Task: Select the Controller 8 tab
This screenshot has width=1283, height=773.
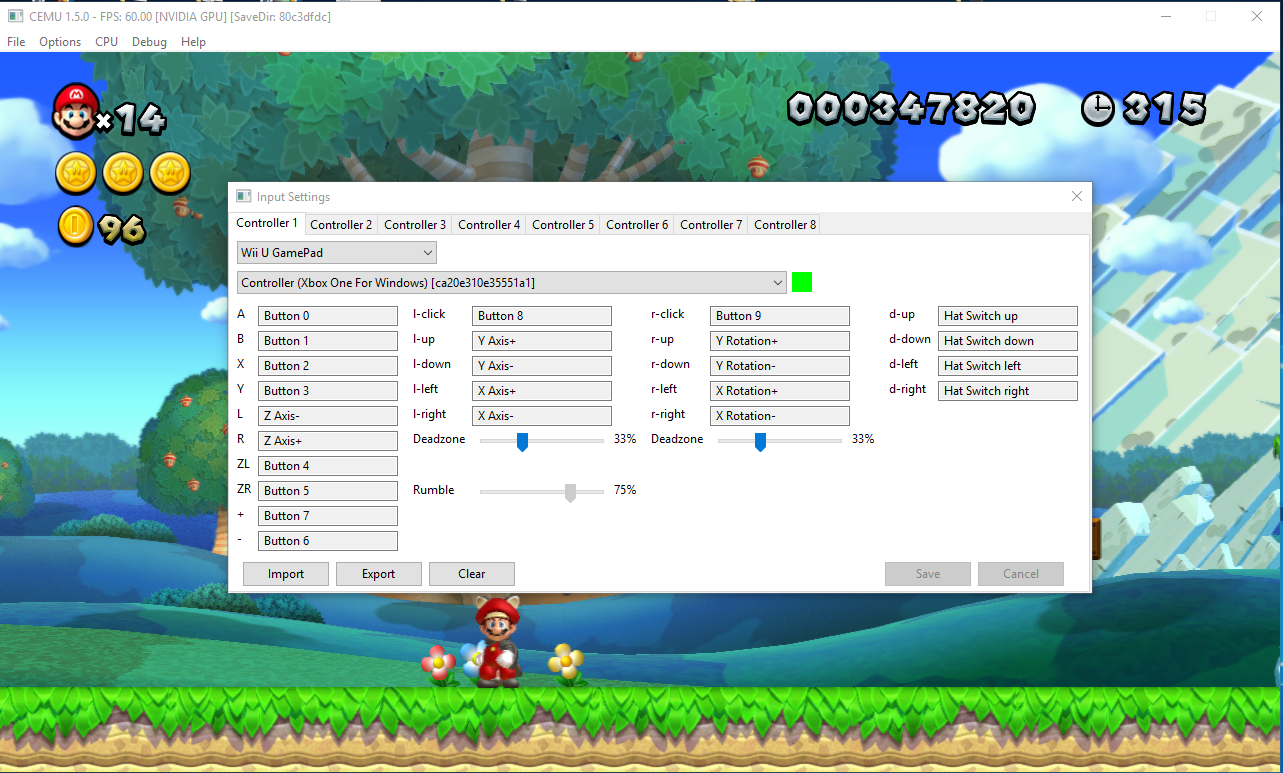Action: [785, 225]
